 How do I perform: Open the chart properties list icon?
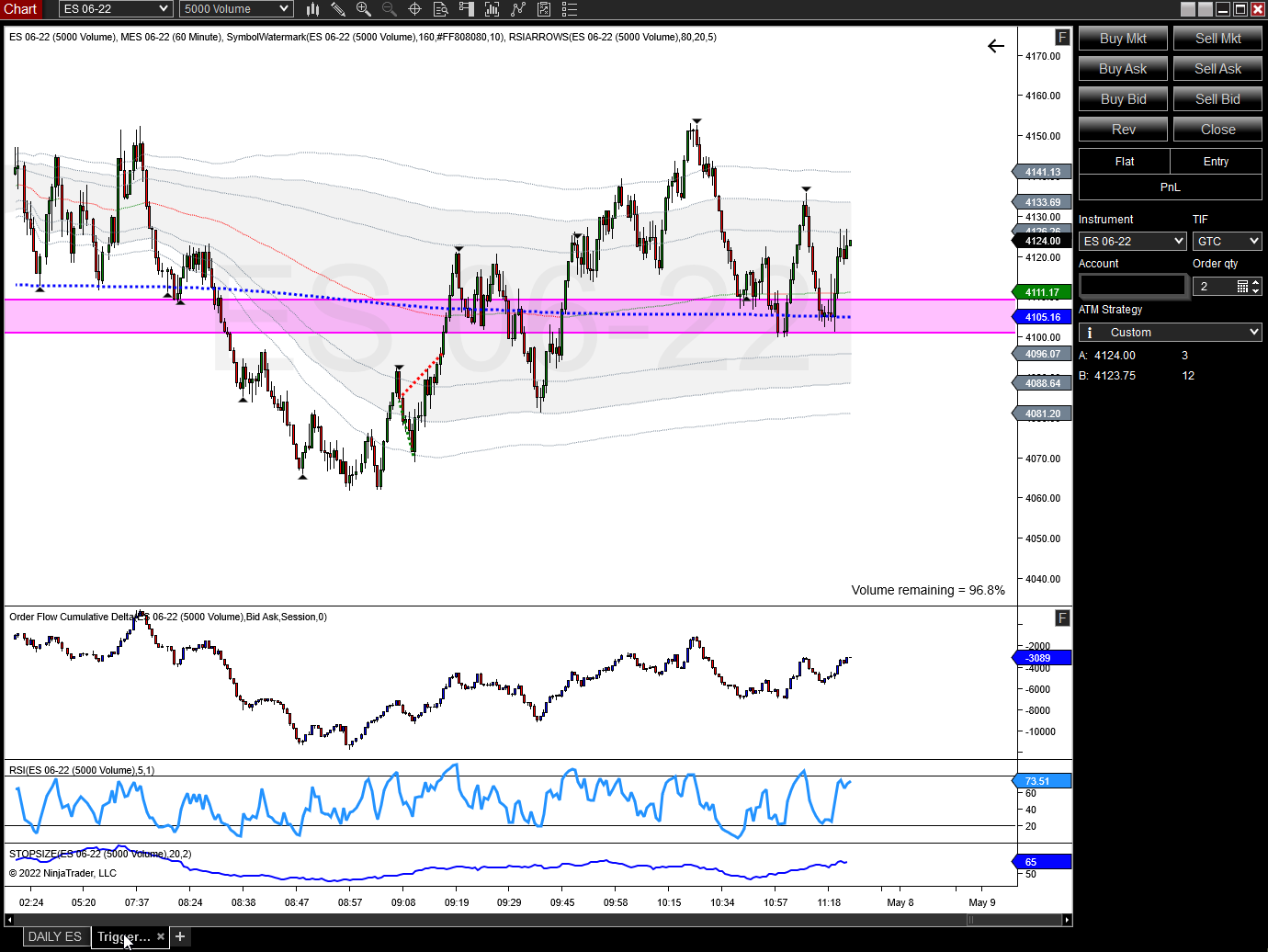click(x=570, y=9)
